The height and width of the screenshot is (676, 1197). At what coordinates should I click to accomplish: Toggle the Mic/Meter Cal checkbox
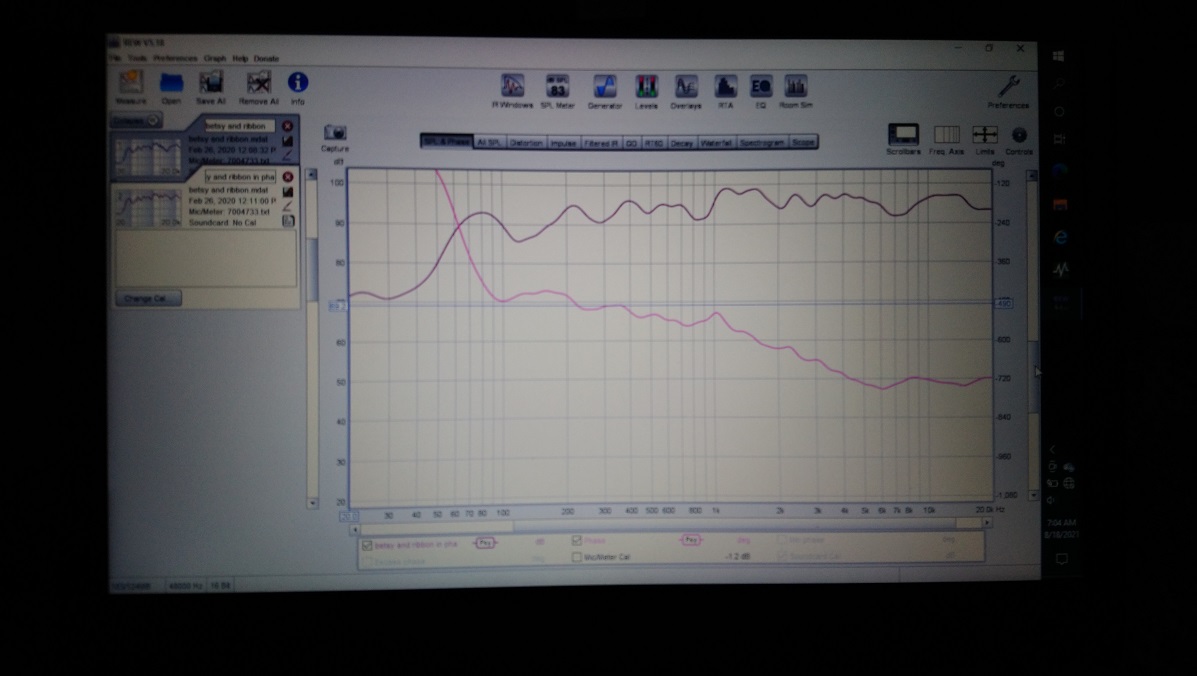point(577,557)
